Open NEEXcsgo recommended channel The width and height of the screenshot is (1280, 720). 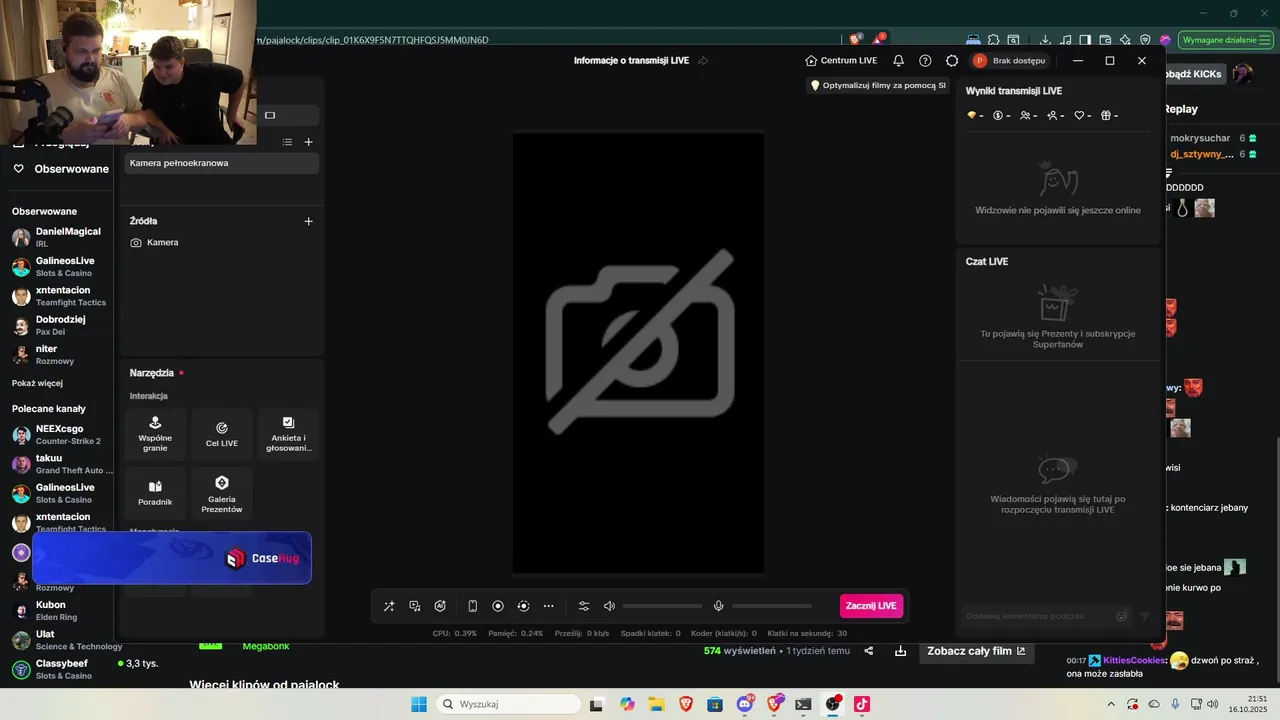[x=57, y=434]
